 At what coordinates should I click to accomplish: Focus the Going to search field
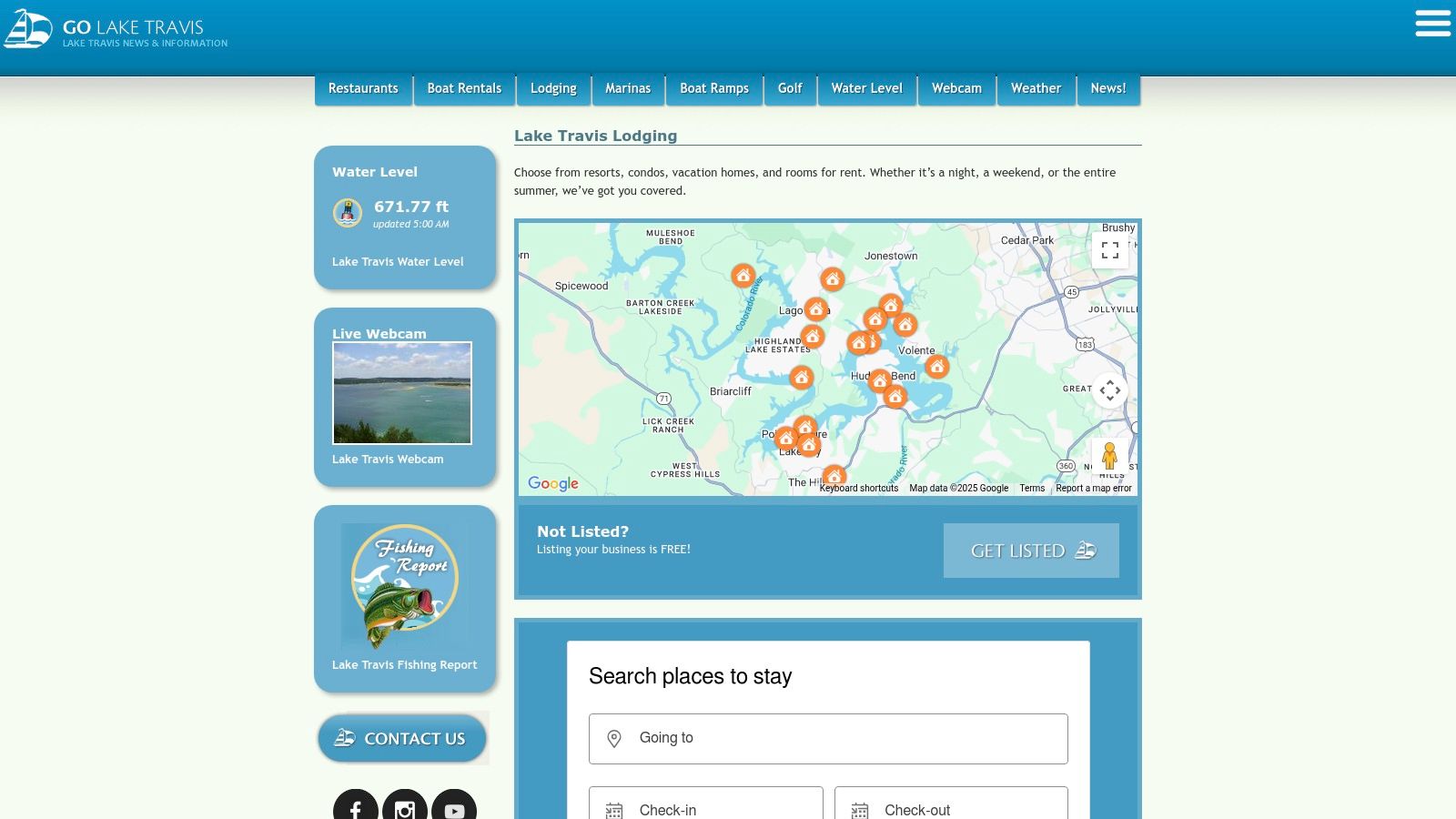click(x=828, y=738)
